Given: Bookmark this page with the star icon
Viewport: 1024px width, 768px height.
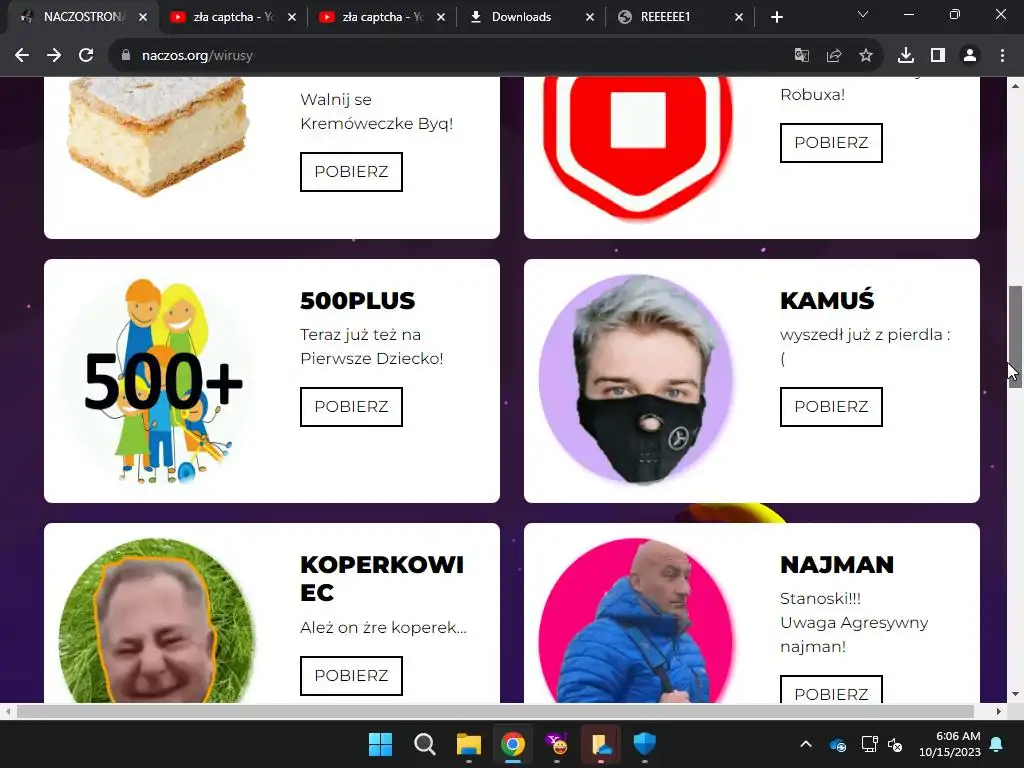Looking at the screenshot, I should [x=866, y=56].
